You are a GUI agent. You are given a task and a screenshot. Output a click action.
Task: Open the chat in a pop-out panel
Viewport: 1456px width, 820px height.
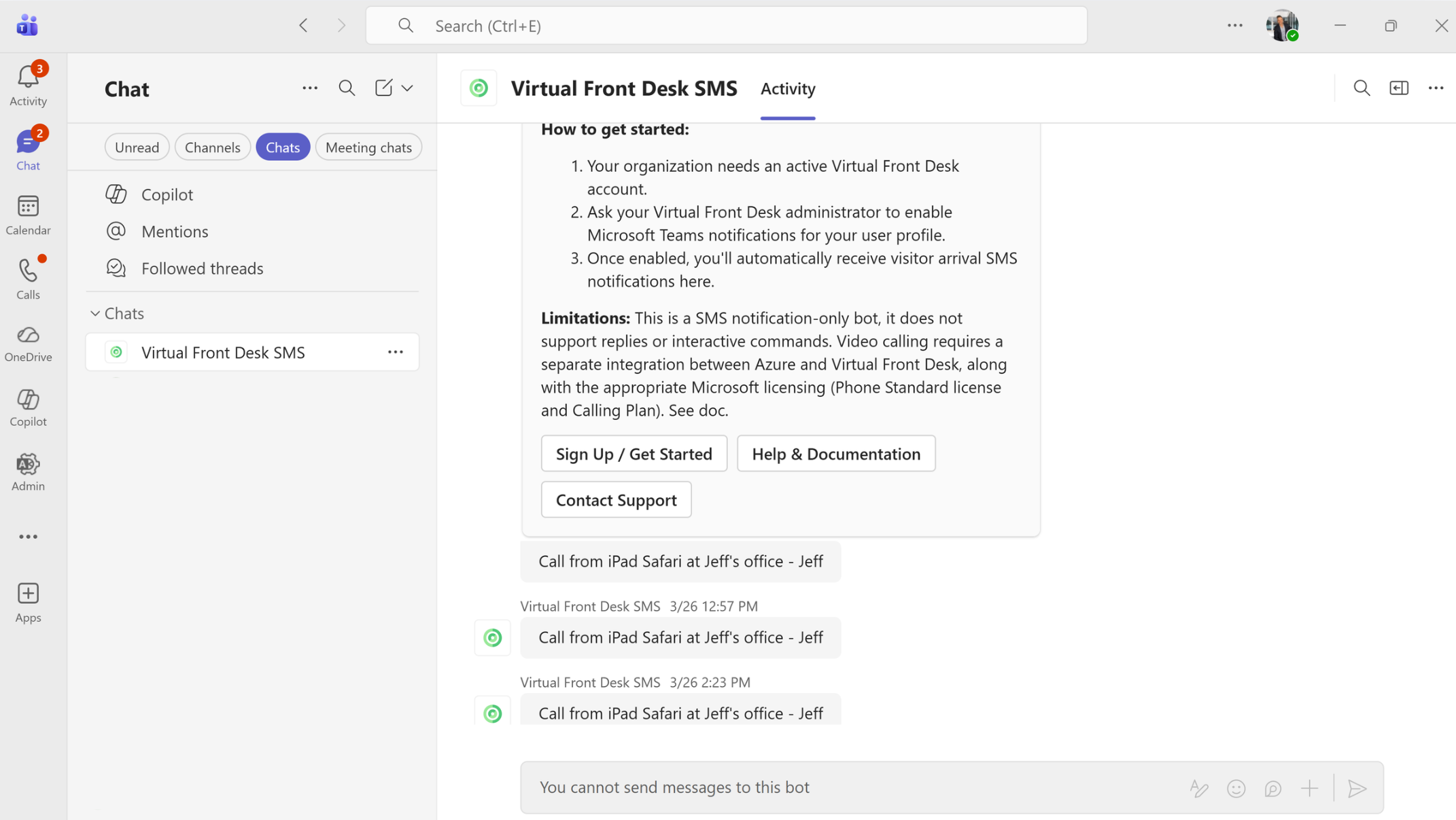click(1399, 88)
